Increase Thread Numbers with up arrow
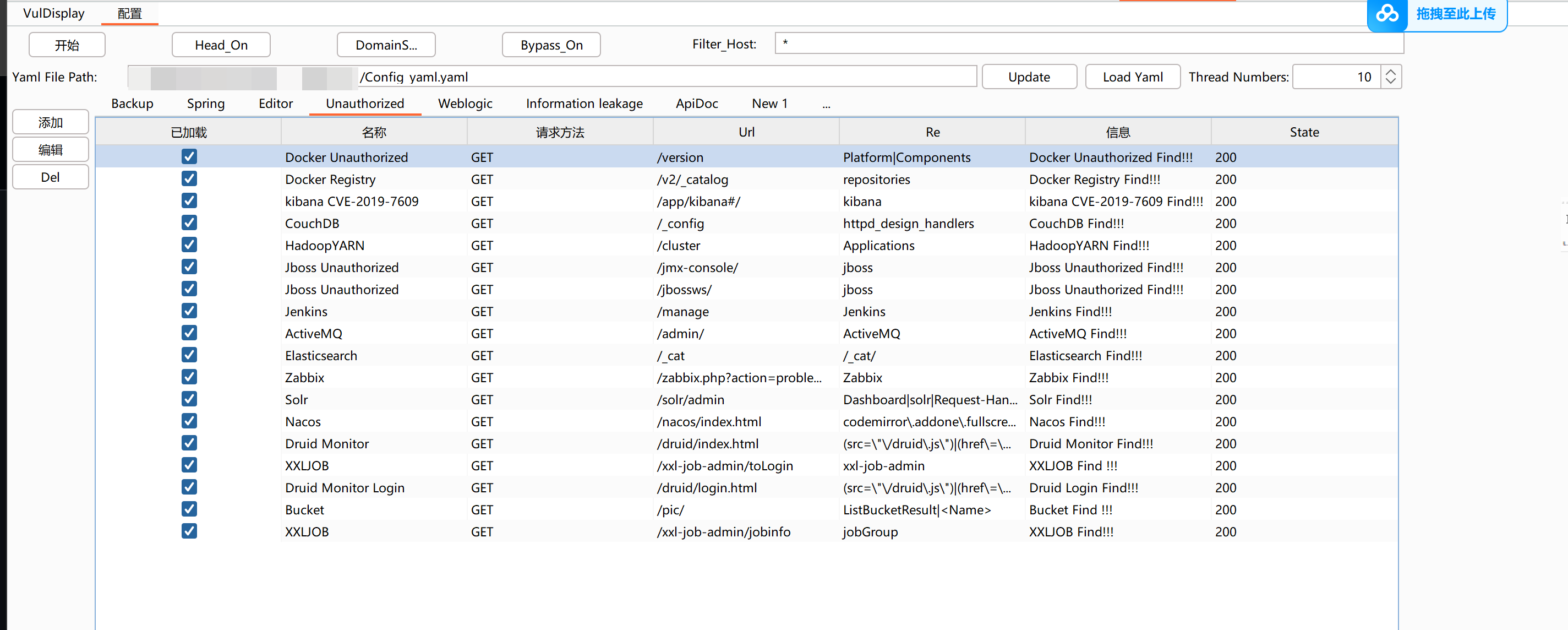Image resolution: width=1568 pixels, height=630 pixels. (x=1390, y=72)
